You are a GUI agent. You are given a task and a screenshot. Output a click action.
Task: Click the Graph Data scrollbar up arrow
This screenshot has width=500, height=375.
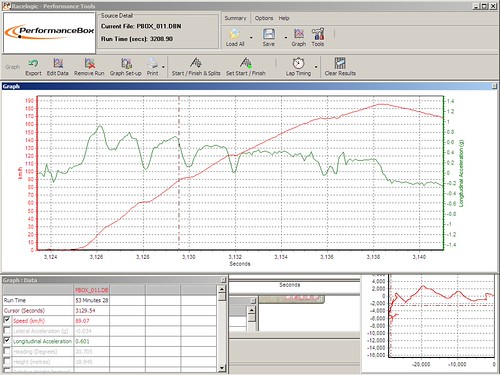point(222,289)
